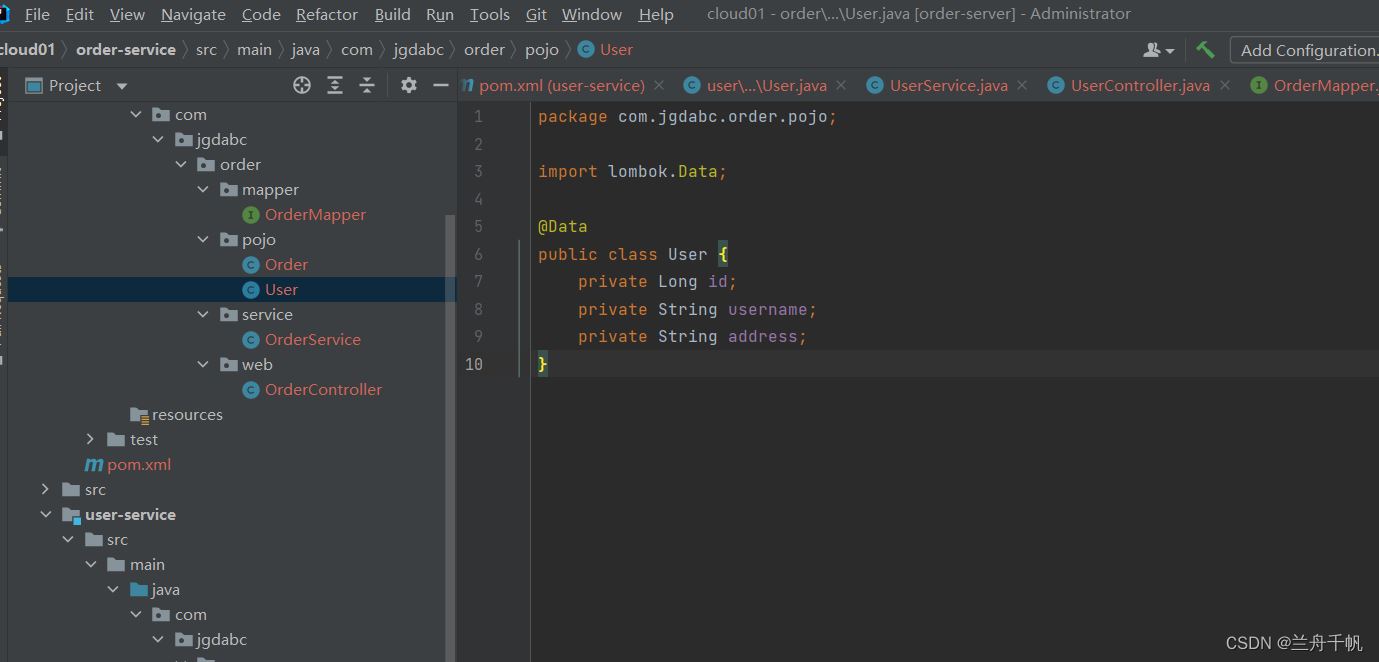Click the OrderService class icon
This screenshot has height=662, width=1379.
pyautogui.click(x=251, y=339)
